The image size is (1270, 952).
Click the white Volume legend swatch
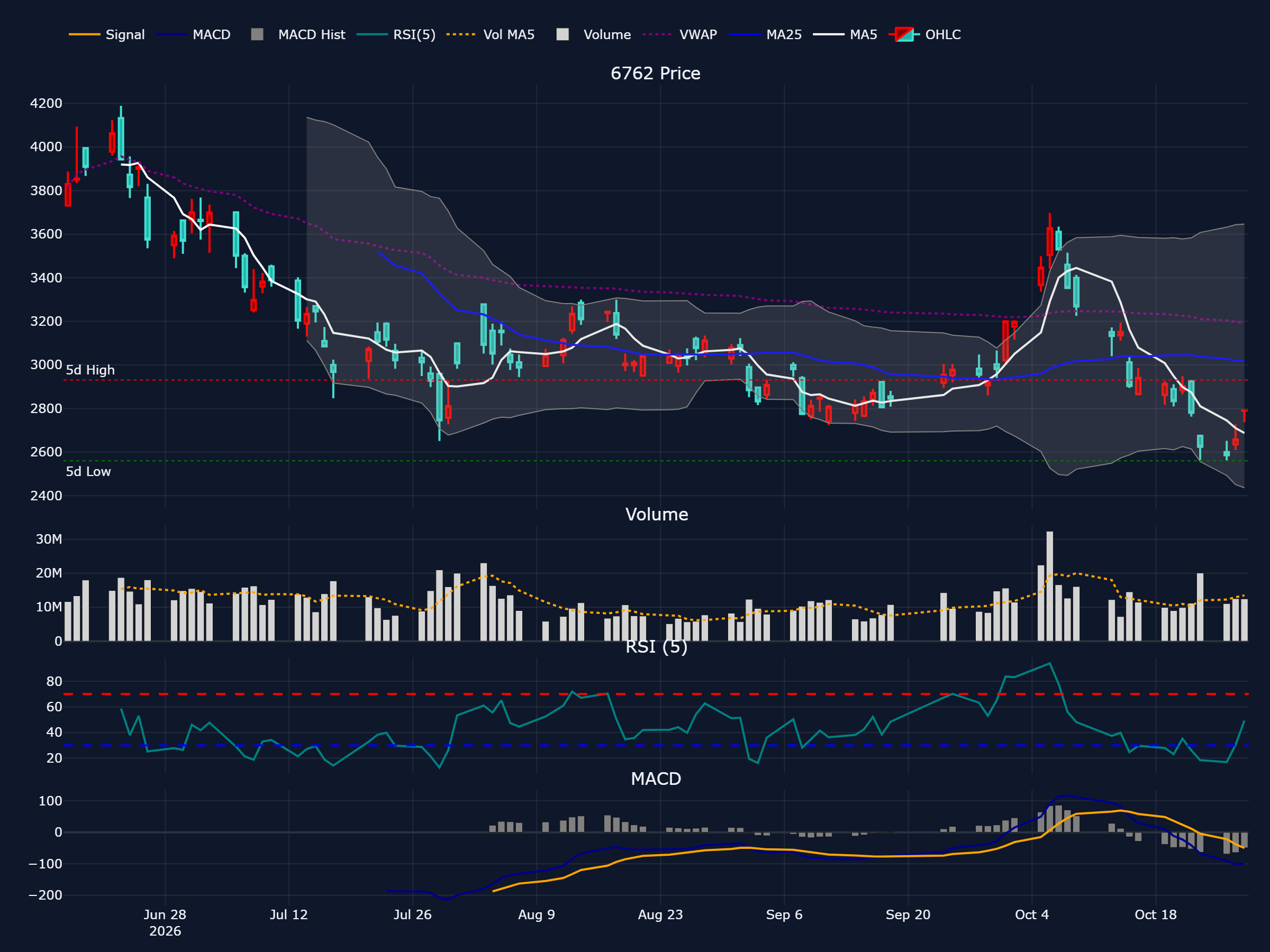coord(563,34)
